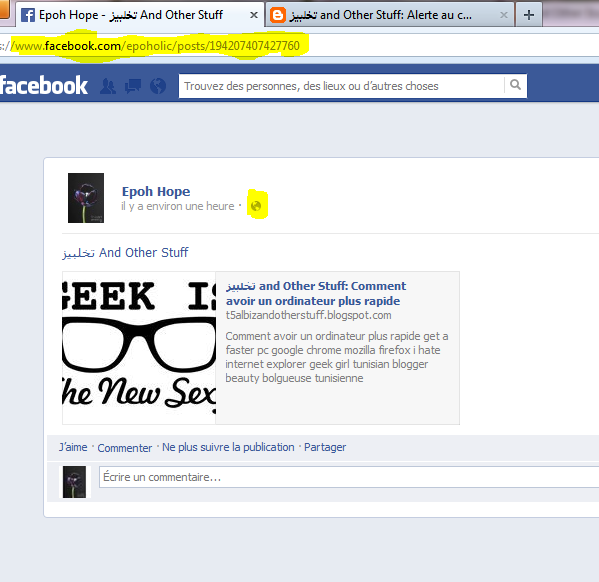Image resolution: width=599 pixels, height=582 pixels.
Task: Open the And Other Stuff link text
Action: [125, 253]
